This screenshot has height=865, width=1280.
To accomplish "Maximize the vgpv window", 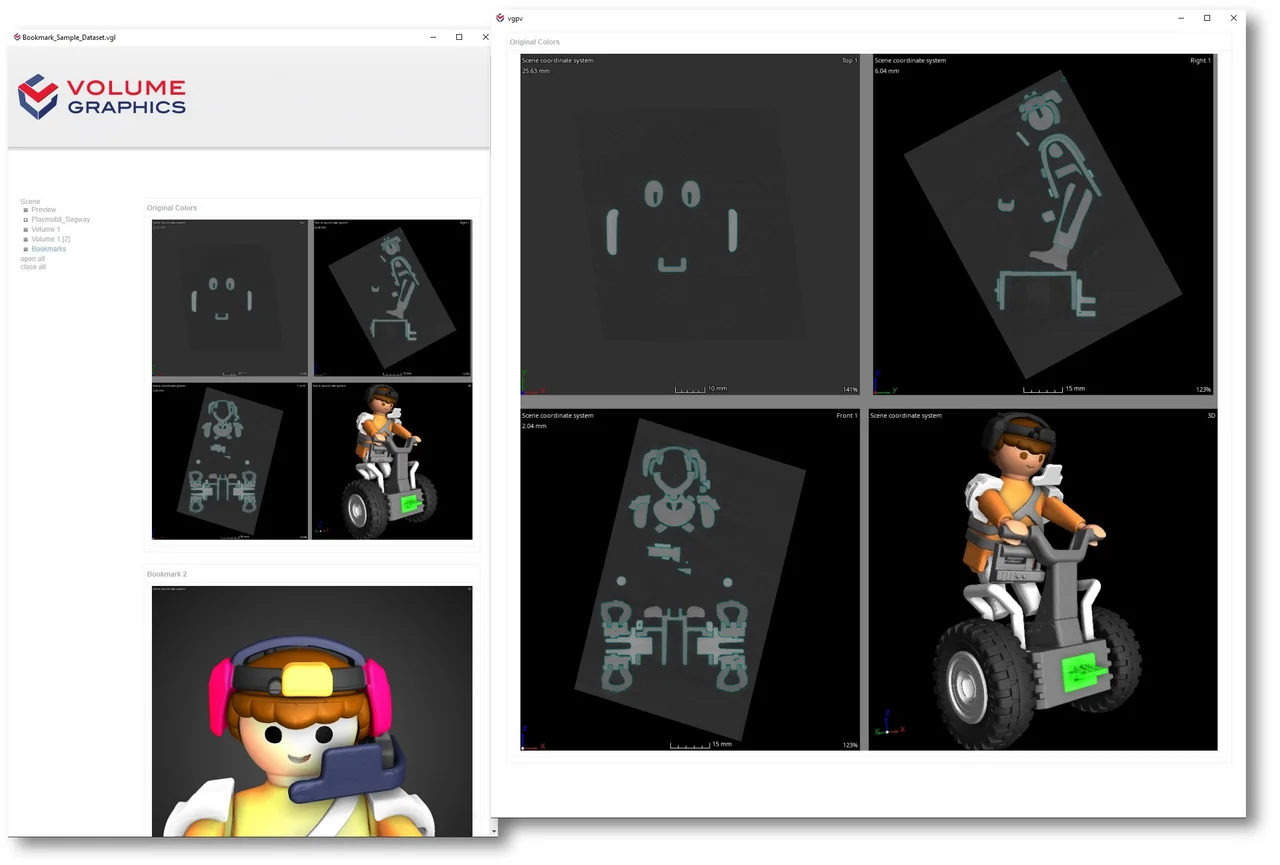I will tap(1207, 18).
